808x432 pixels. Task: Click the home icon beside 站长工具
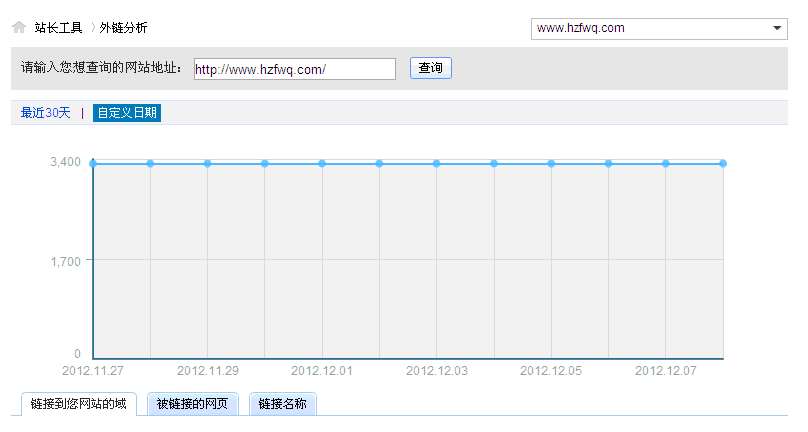pyautogui.click(x=19, y=28)
